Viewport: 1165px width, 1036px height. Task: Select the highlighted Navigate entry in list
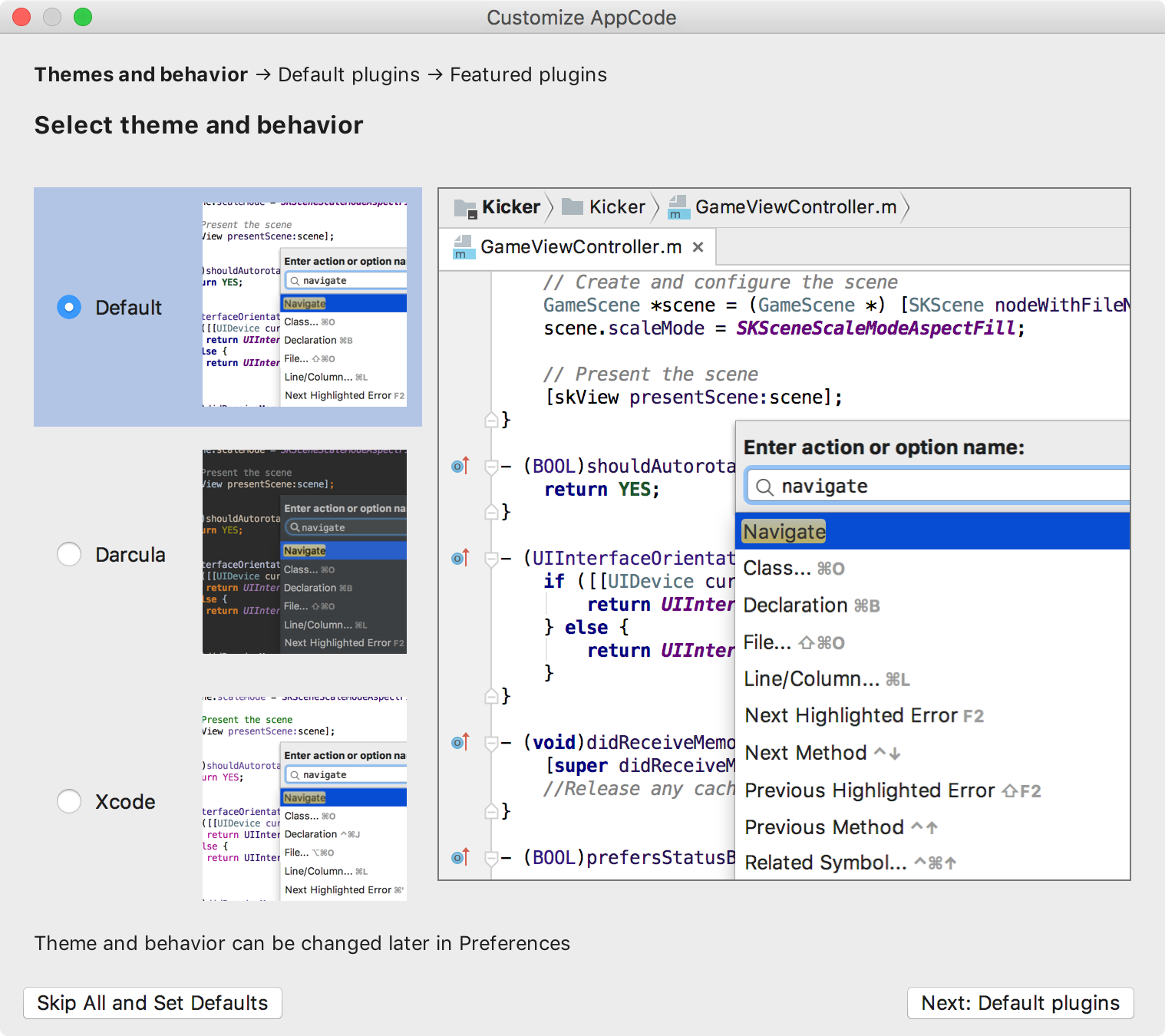[784, 532]
